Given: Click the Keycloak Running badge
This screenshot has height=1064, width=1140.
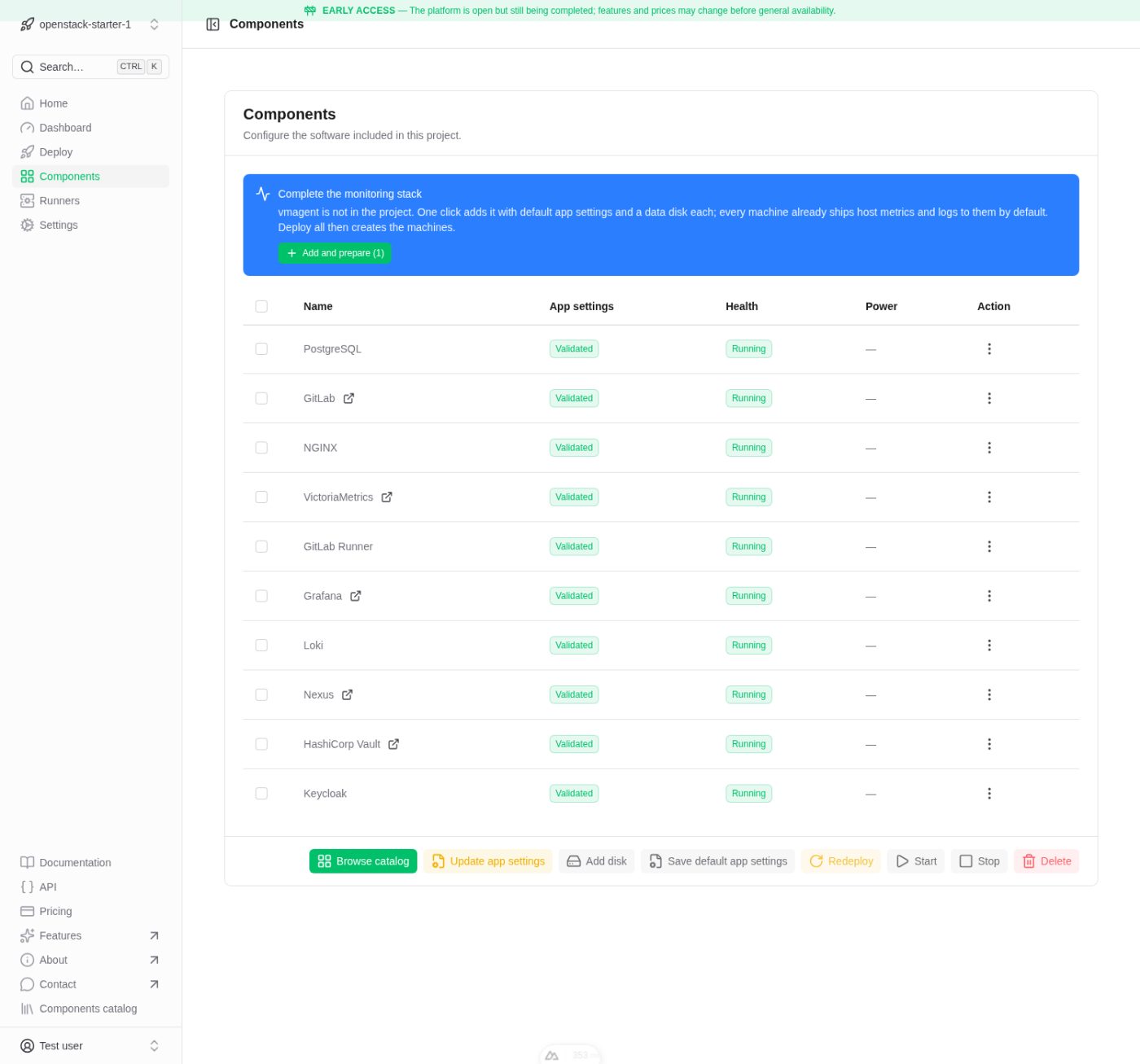Looking at the screenshot, I should pyautogui.click(x=748, y=794).
